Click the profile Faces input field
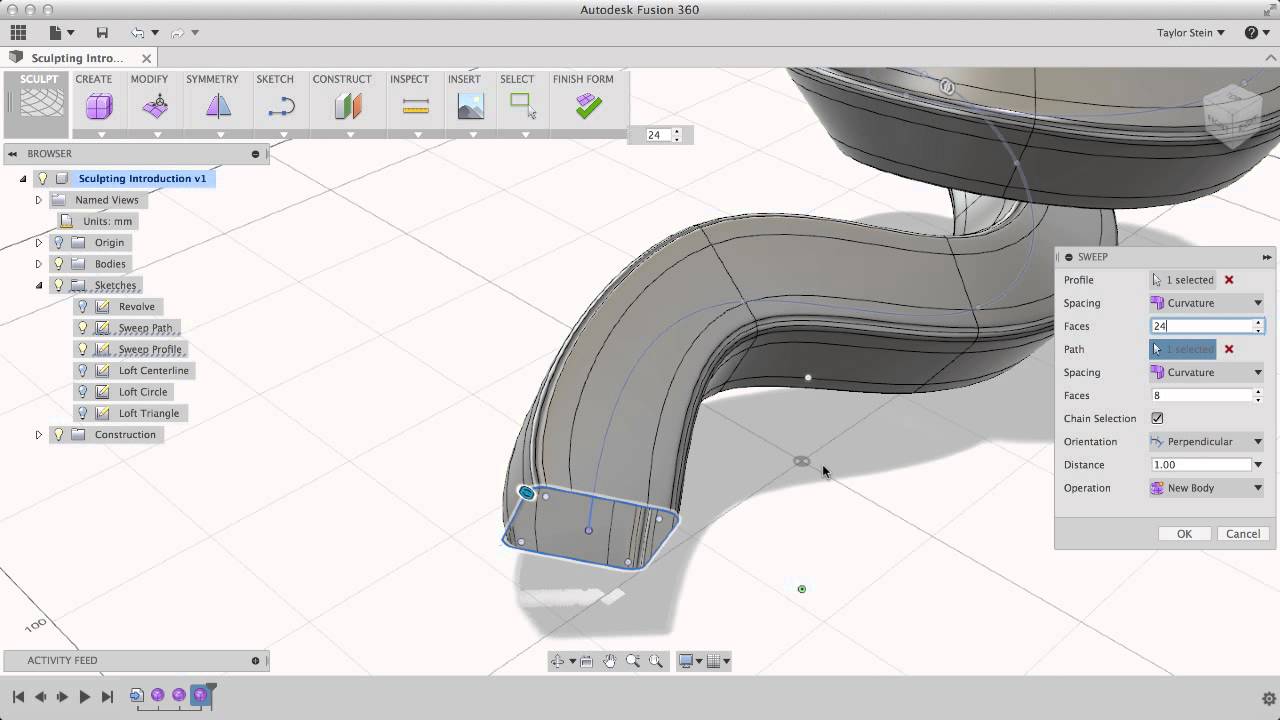1280x720 pixels. coord(1201,326)
